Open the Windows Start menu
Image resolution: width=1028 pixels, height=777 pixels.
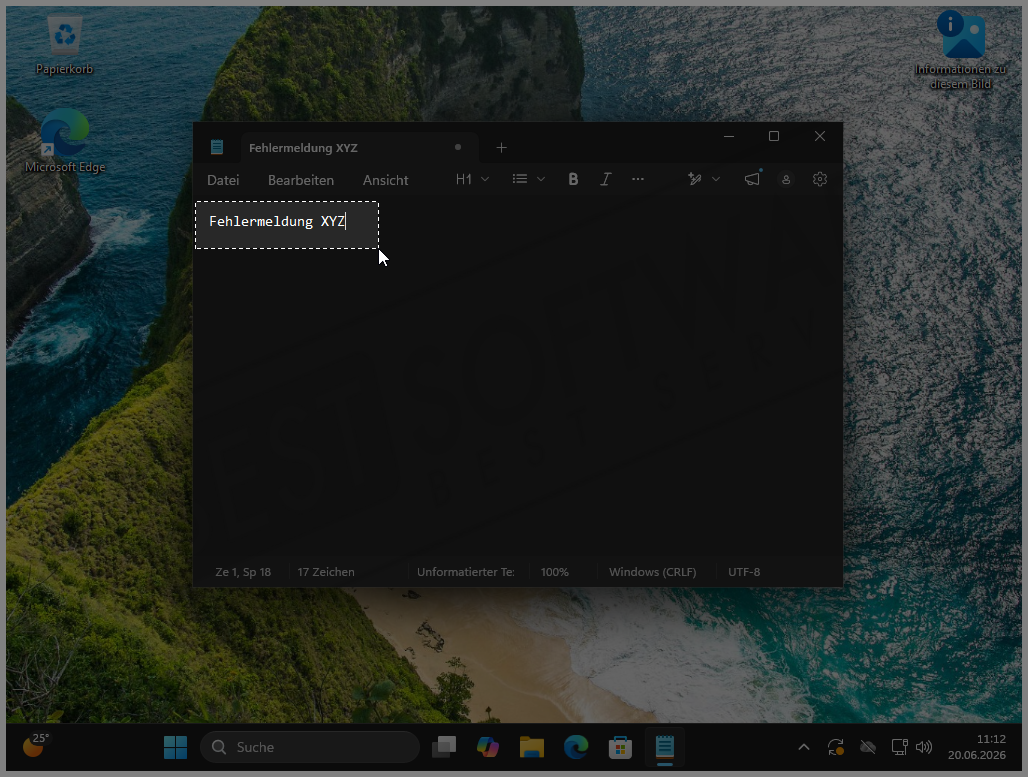point(175,747)
